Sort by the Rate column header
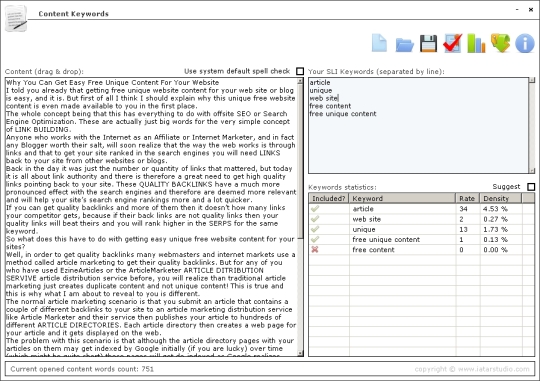540x381 pixels. point(468,198)
